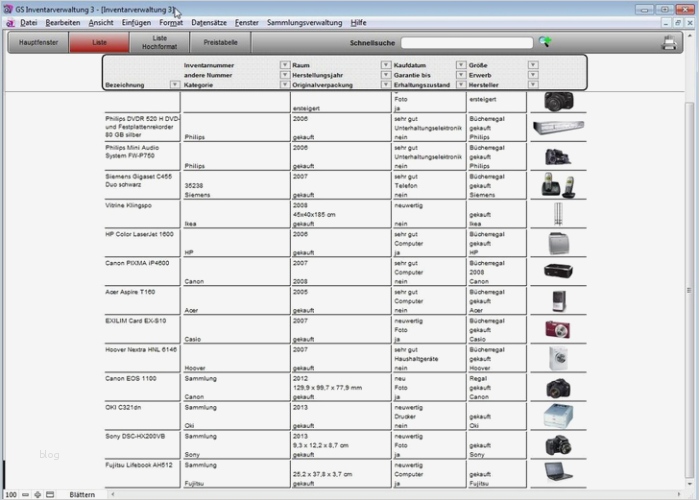Viewport: 699px width, 500px height.
Task: Click the red EXILIM Card camera thumbnail
Action: pyautogui.click(x=558, y=329)
